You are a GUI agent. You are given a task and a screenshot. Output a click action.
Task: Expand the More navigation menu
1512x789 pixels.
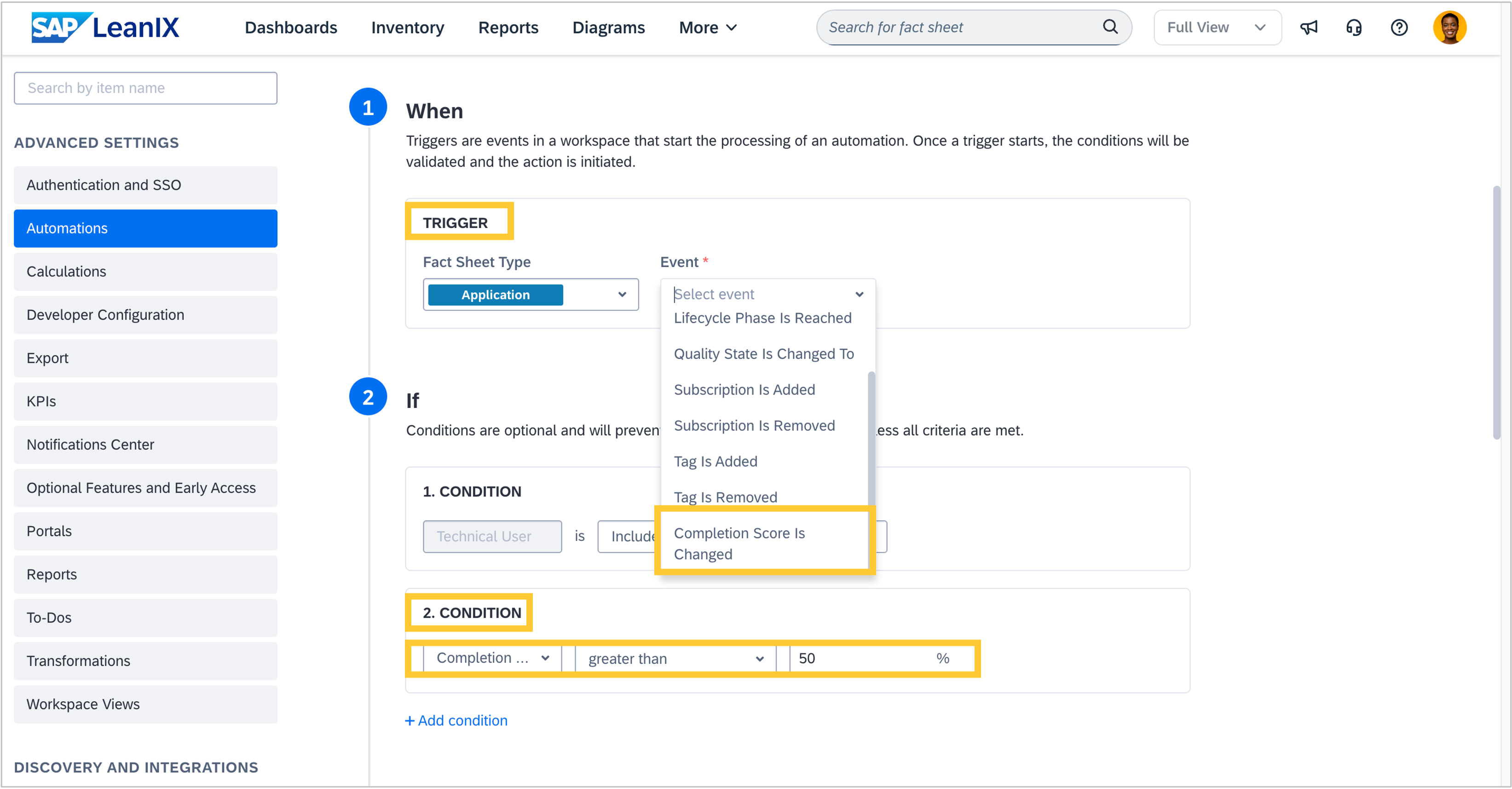click(x=707, y=28)
